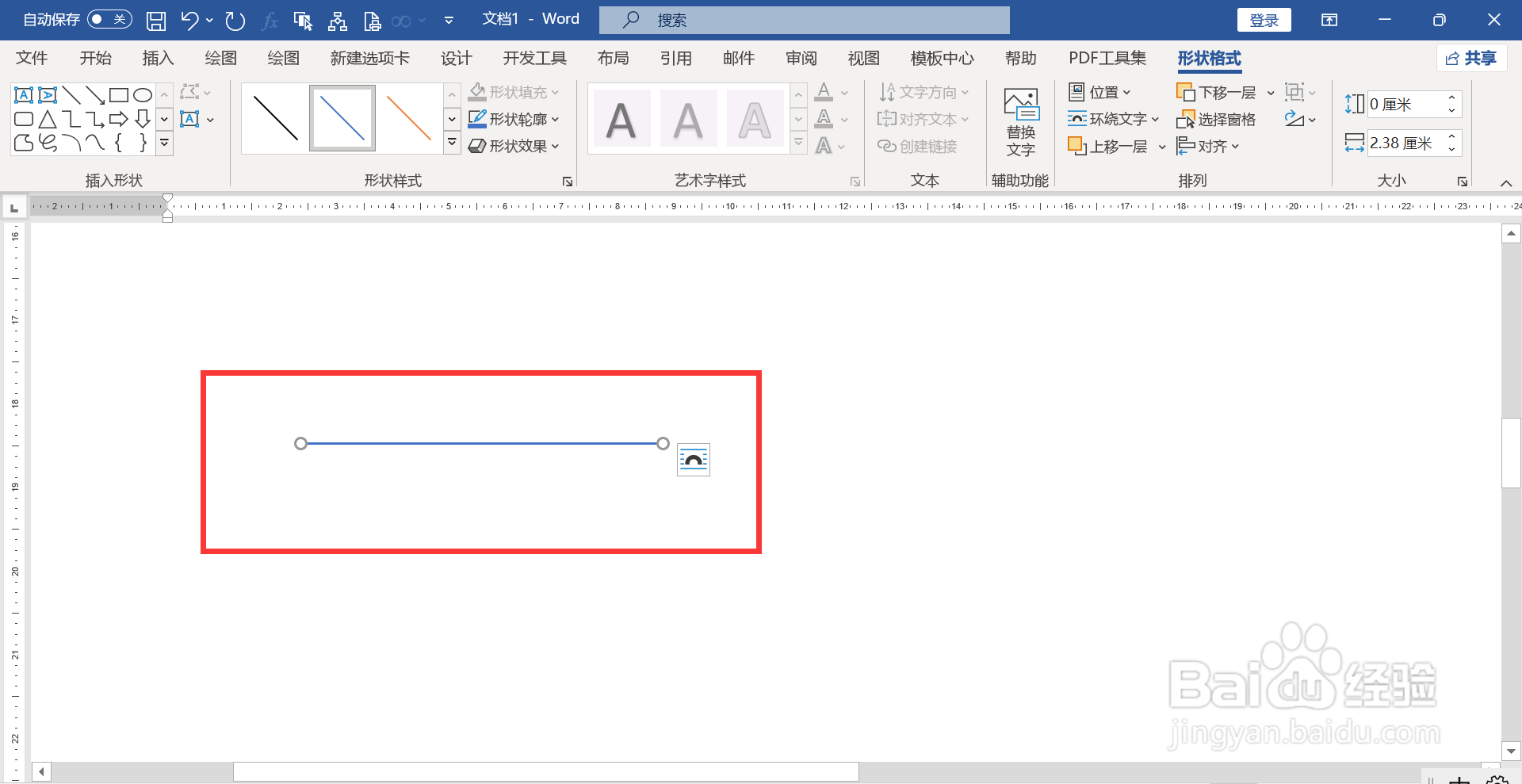Select the third WordArt outlined A
1522x784 pixels.
(x=755, y=119)
